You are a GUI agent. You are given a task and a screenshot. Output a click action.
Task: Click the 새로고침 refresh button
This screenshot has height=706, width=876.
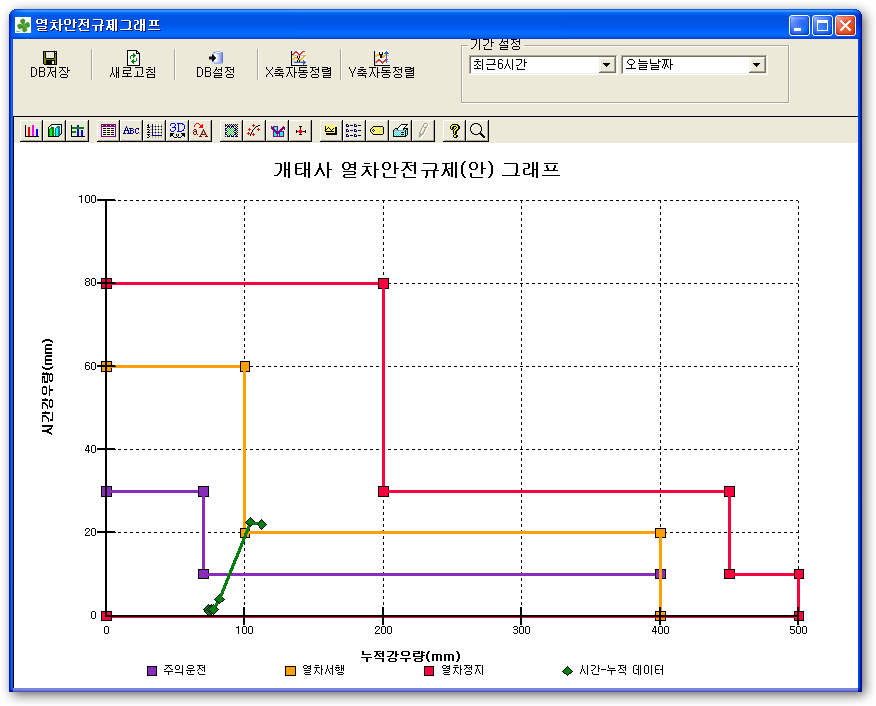[x=133, y=65]
